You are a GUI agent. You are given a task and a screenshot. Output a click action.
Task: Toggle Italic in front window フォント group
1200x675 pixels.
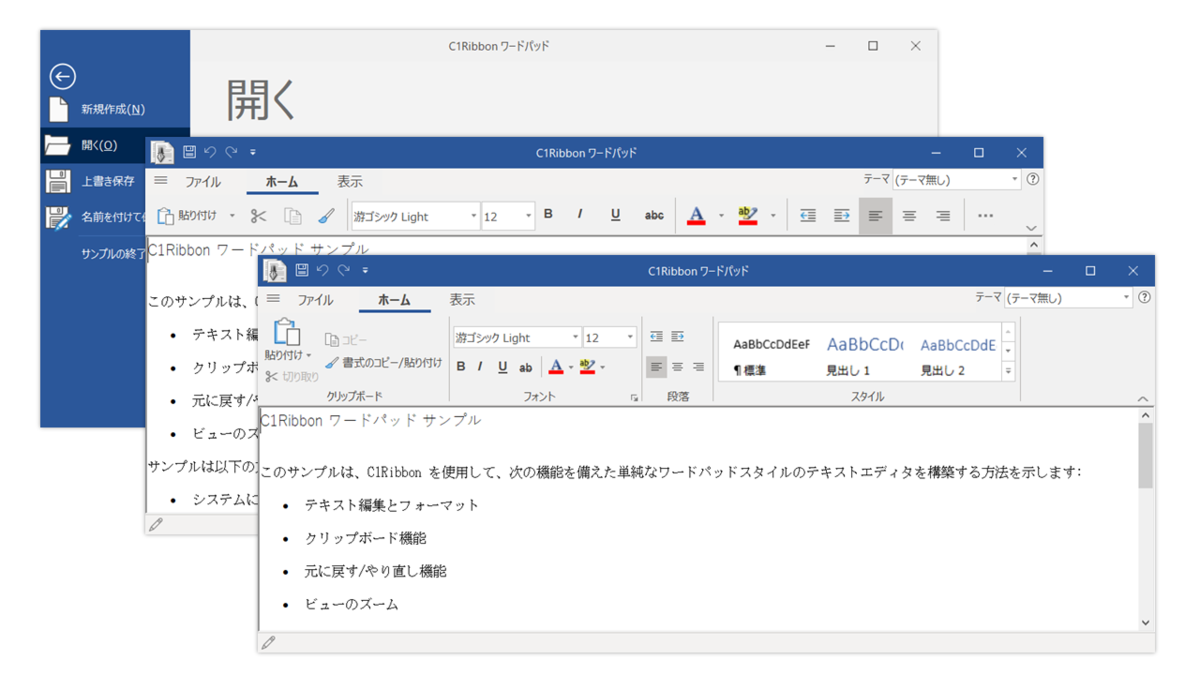[x=481, y=367]
